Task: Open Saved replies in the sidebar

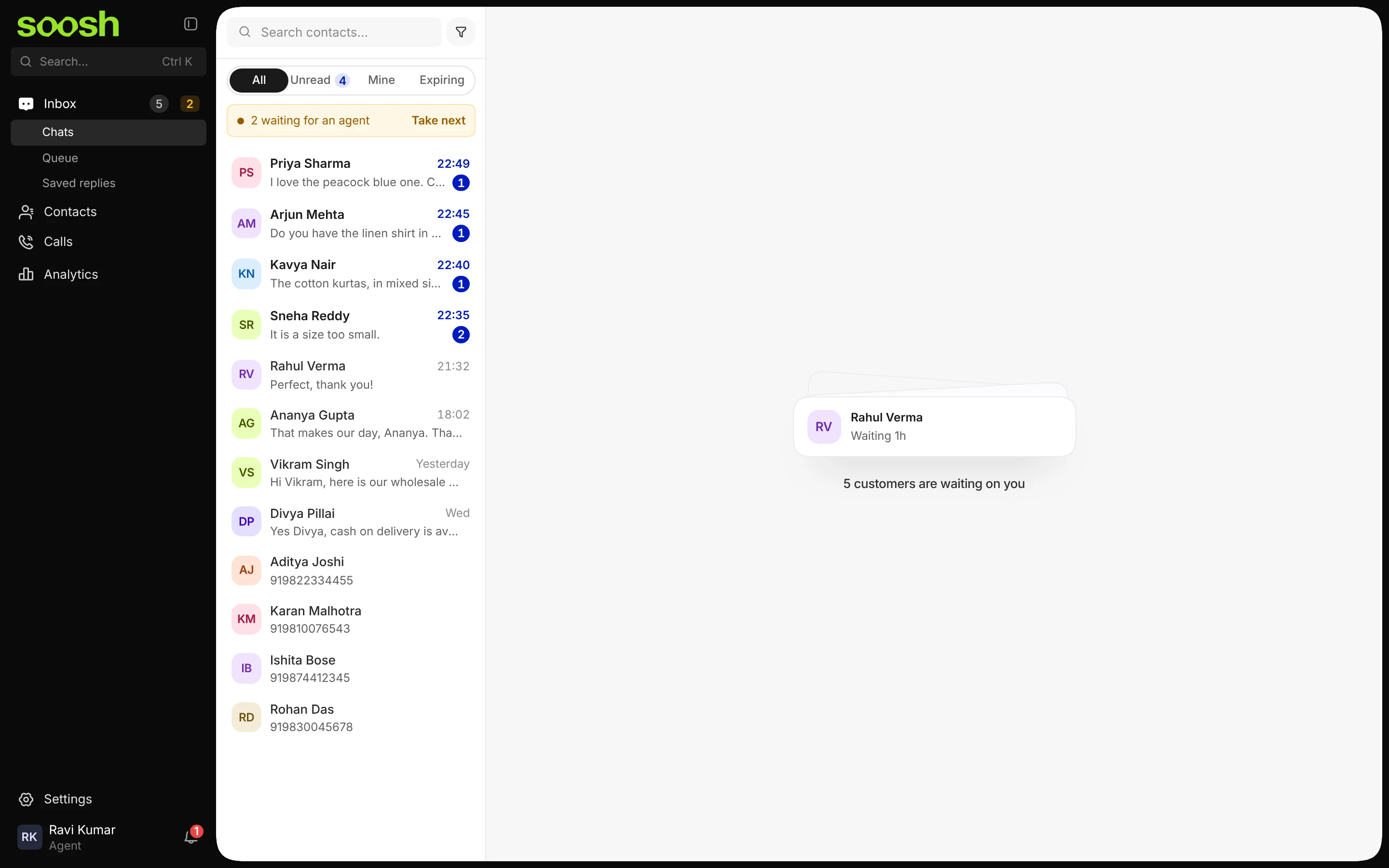Action: pyautogui.click(x=109, y=183)
